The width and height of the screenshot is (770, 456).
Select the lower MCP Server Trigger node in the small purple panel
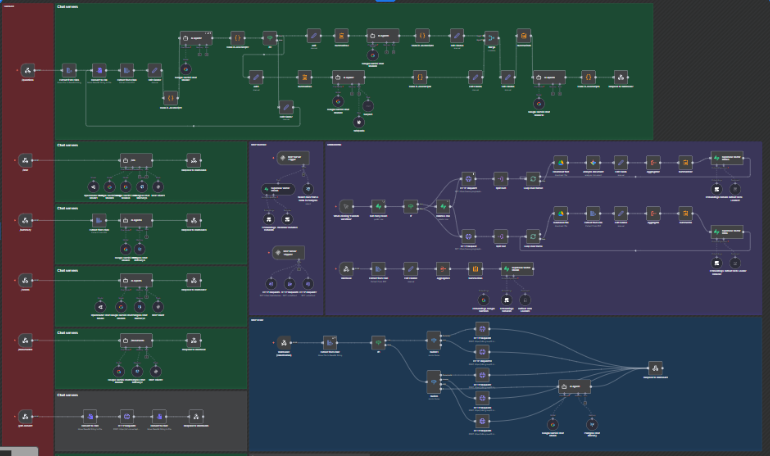coord(288,253)
